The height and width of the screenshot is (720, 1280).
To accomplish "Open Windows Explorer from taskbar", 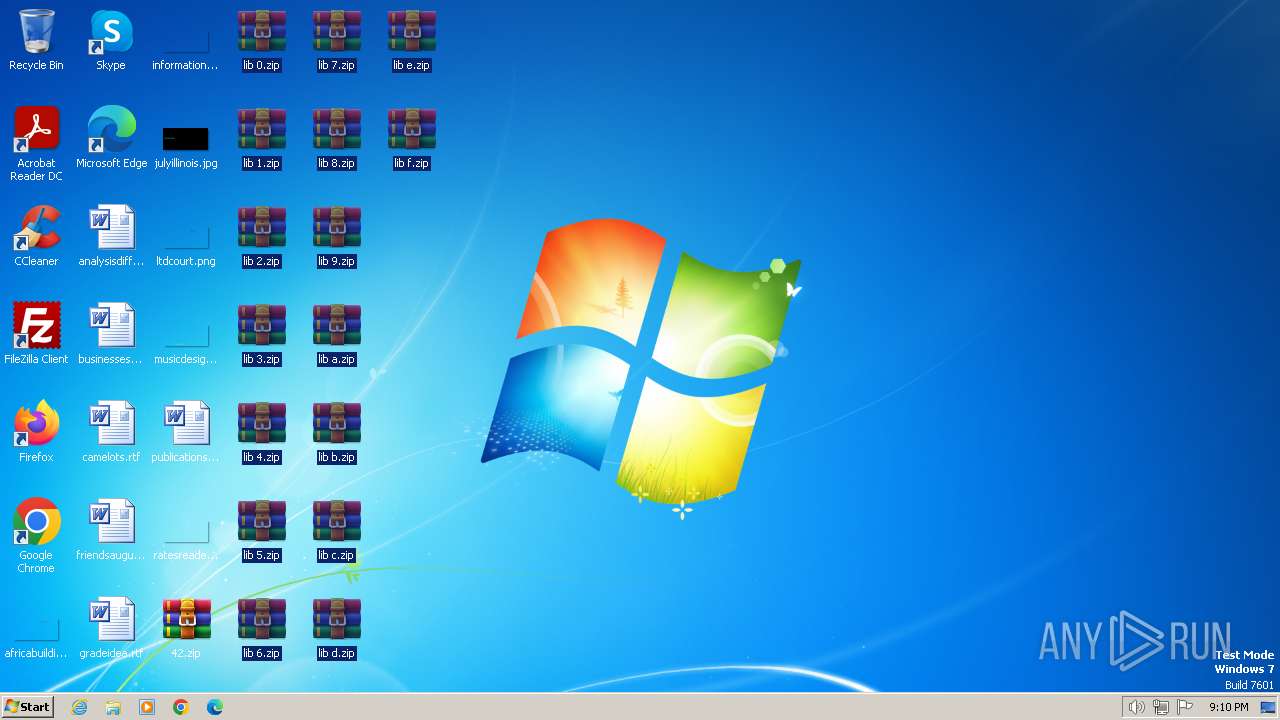I will 113,707.
